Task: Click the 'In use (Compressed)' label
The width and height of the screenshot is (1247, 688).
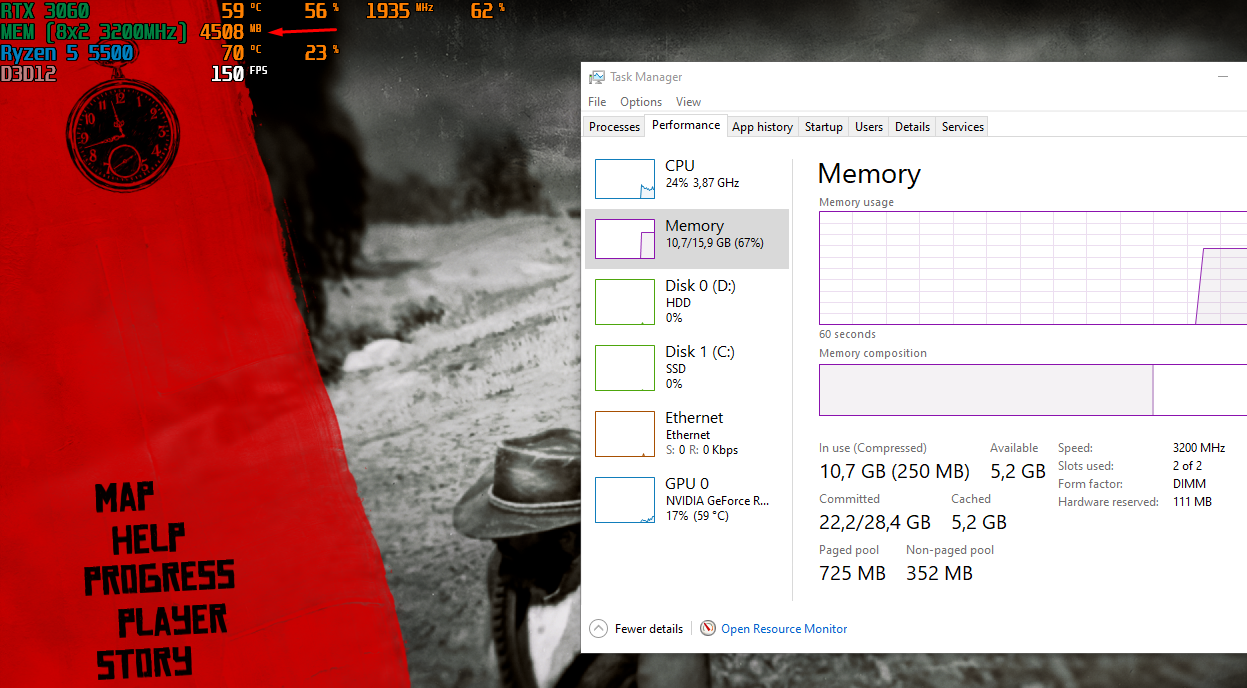Action: (873, 448)
